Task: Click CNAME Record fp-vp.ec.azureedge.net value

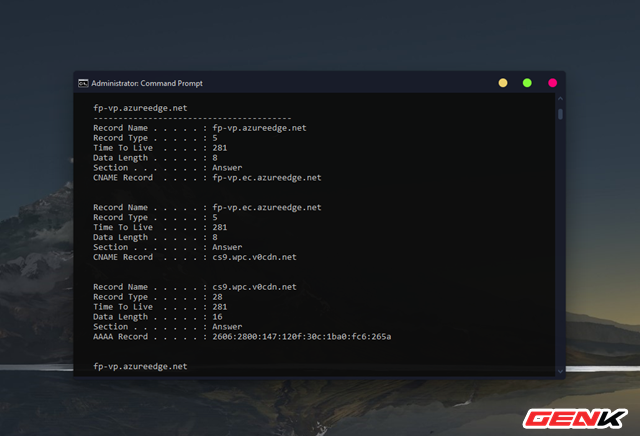Action: coord(267,178)
